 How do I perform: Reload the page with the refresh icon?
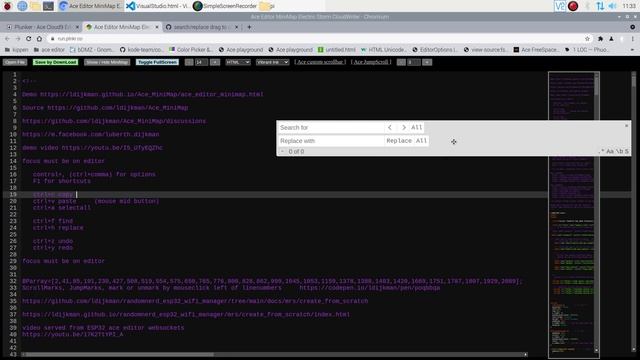[29, 38]
